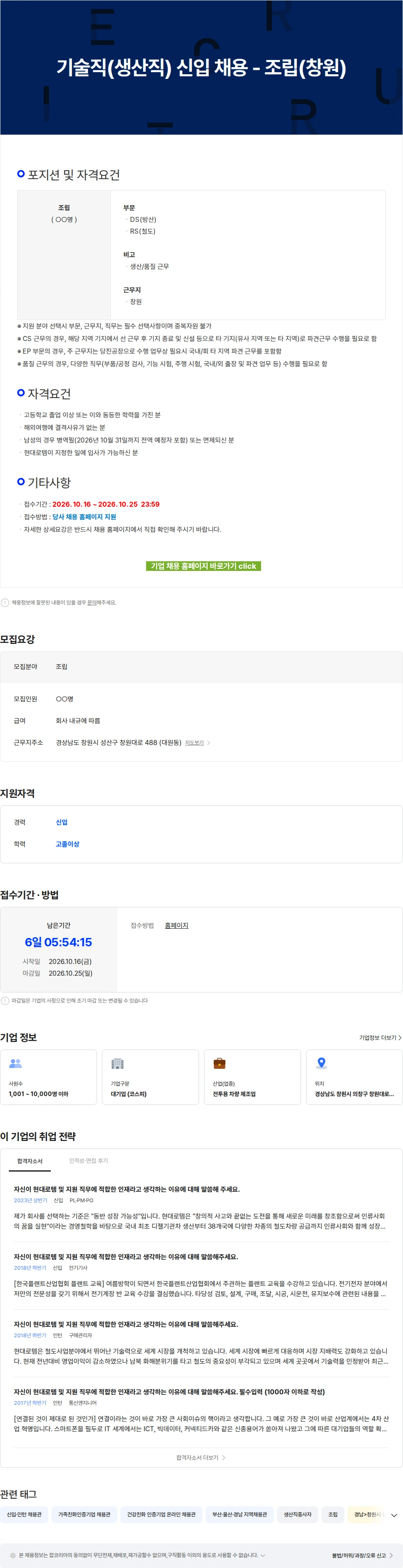403x1568 pixels.
Task: Click the 2026.10.16 ~ 2026.10.25 period text
Action: (106, 504)
